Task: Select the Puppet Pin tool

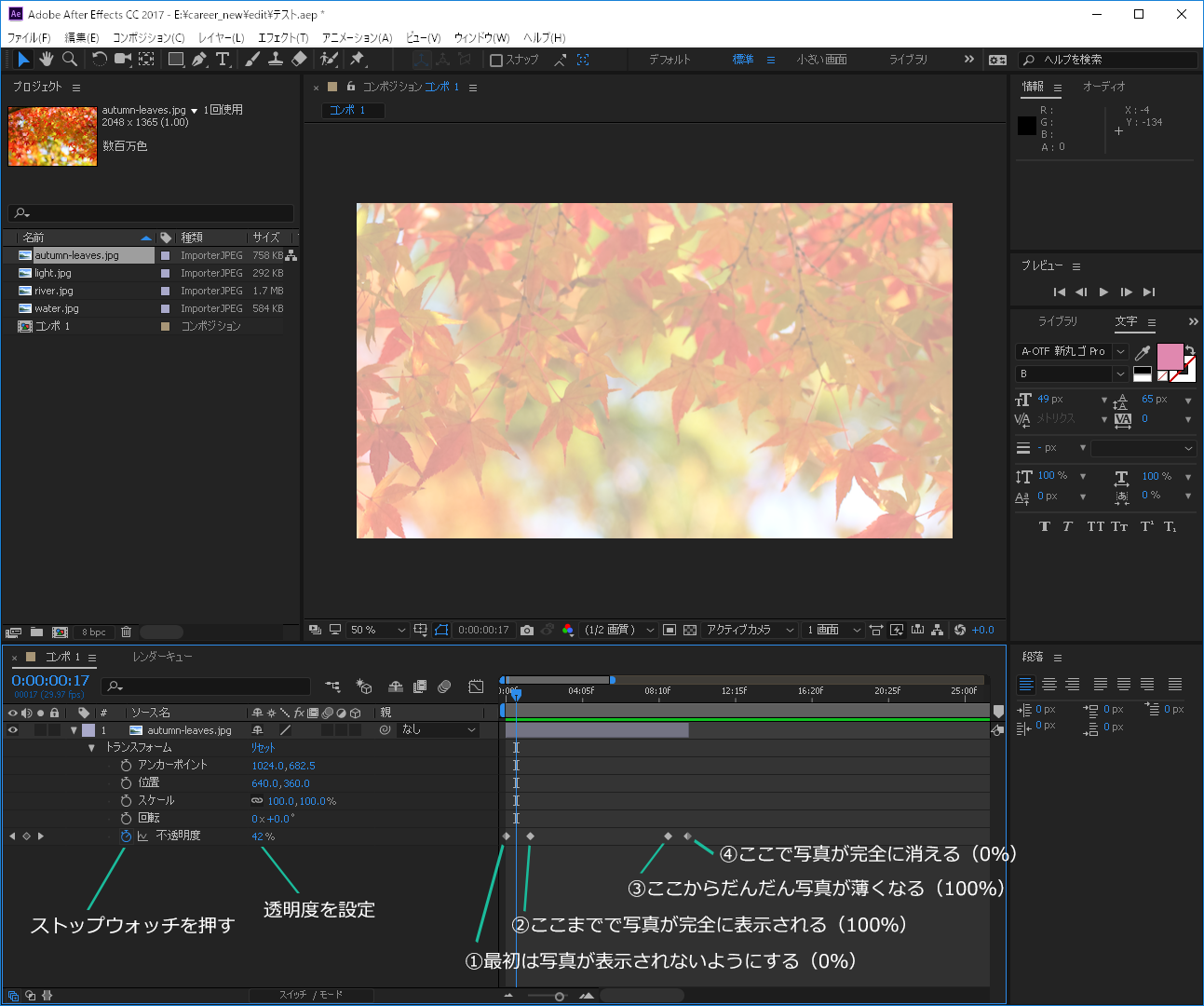Action: click(x=357, y=60)
